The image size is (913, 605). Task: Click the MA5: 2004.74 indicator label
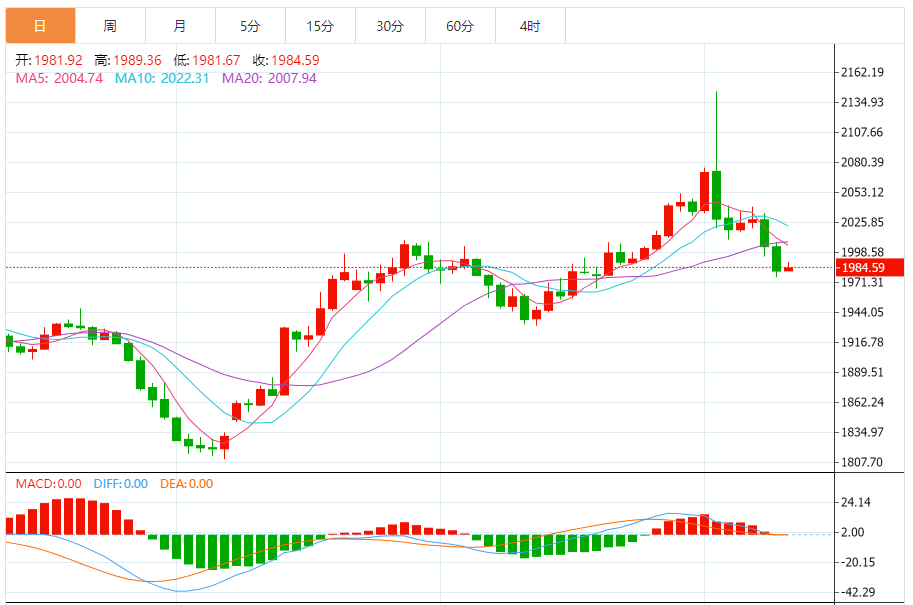click(x=59, y=78)
